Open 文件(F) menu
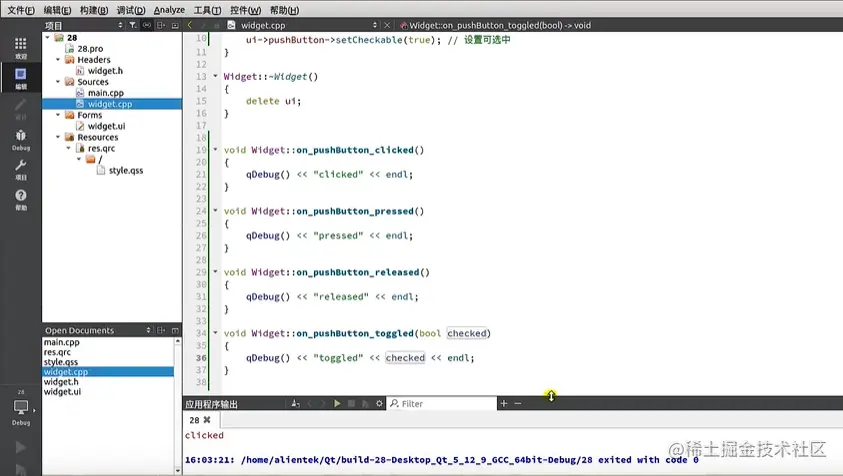 pos(20,10)
